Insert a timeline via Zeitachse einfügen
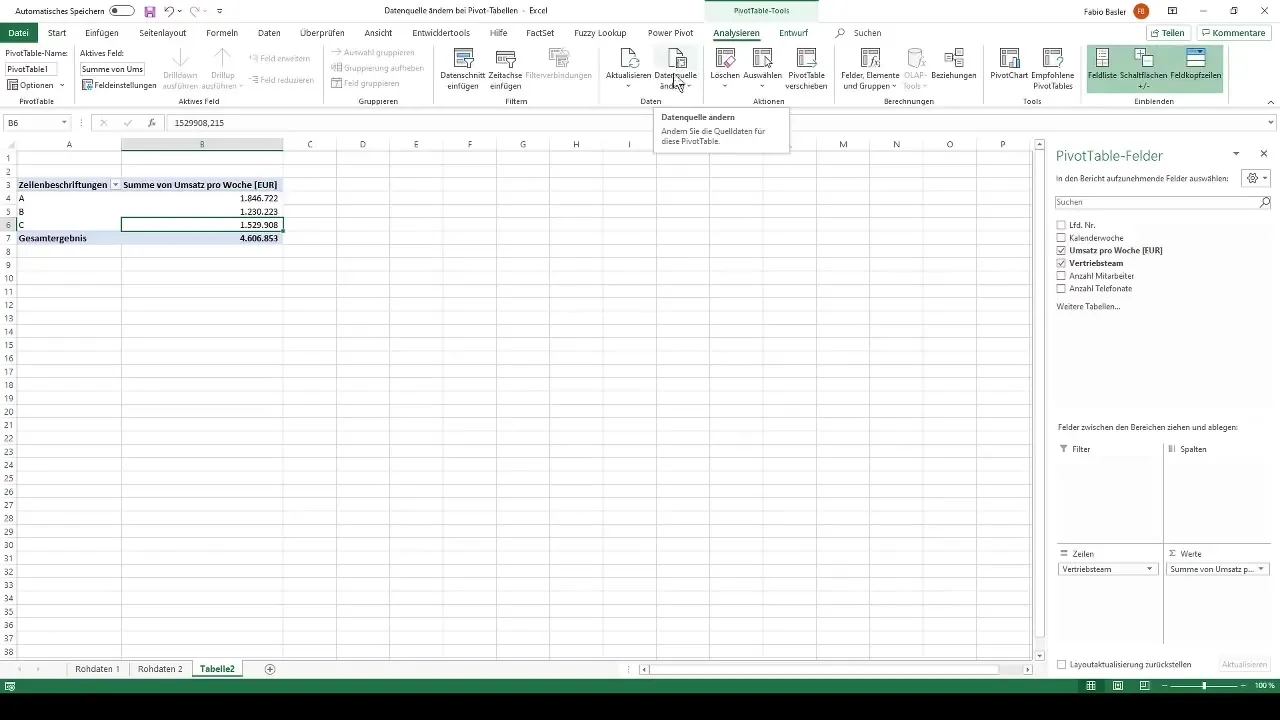1280x720 pixels. point(506,69)
